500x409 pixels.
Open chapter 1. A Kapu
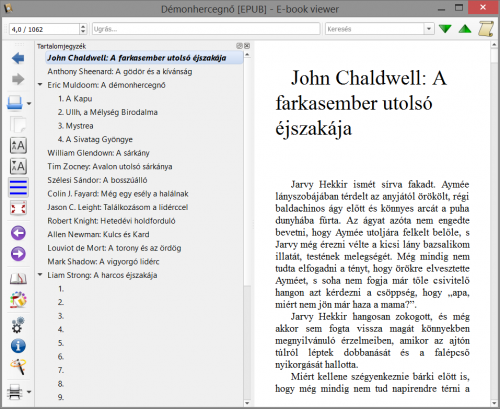pyautogui.click(x=75, y=99)
